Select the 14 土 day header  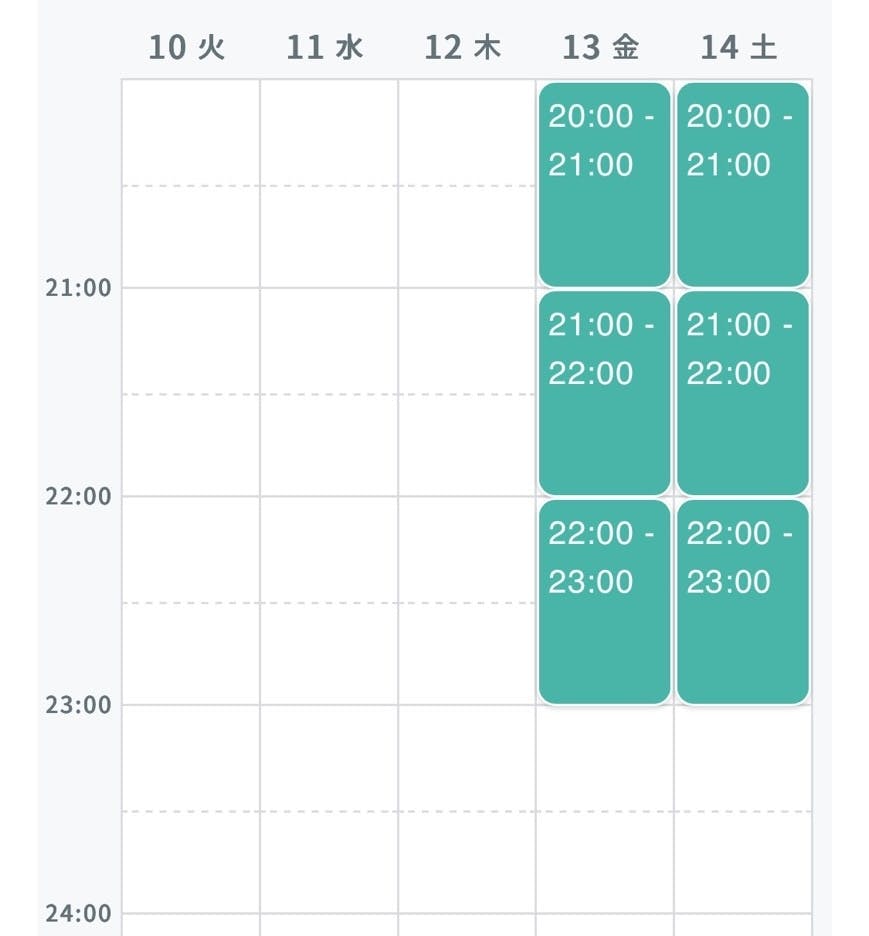click(739, 47)
